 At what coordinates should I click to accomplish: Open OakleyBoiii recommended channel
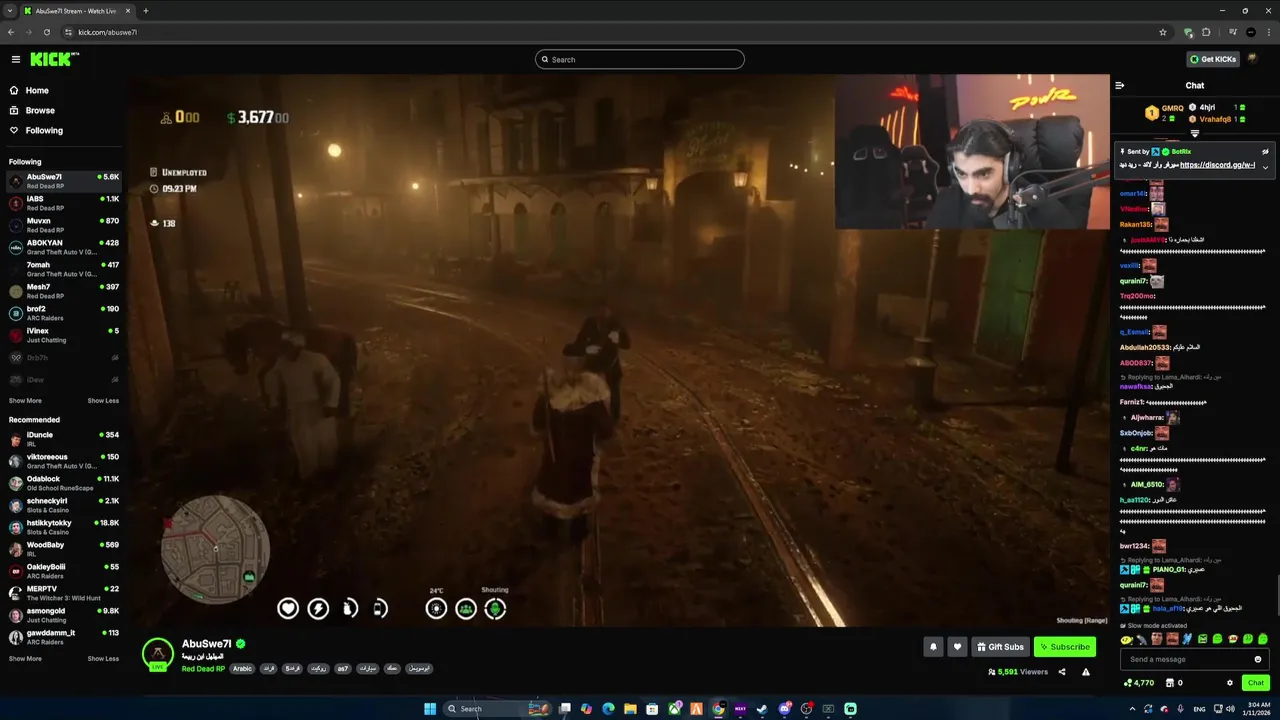point(64,571)
